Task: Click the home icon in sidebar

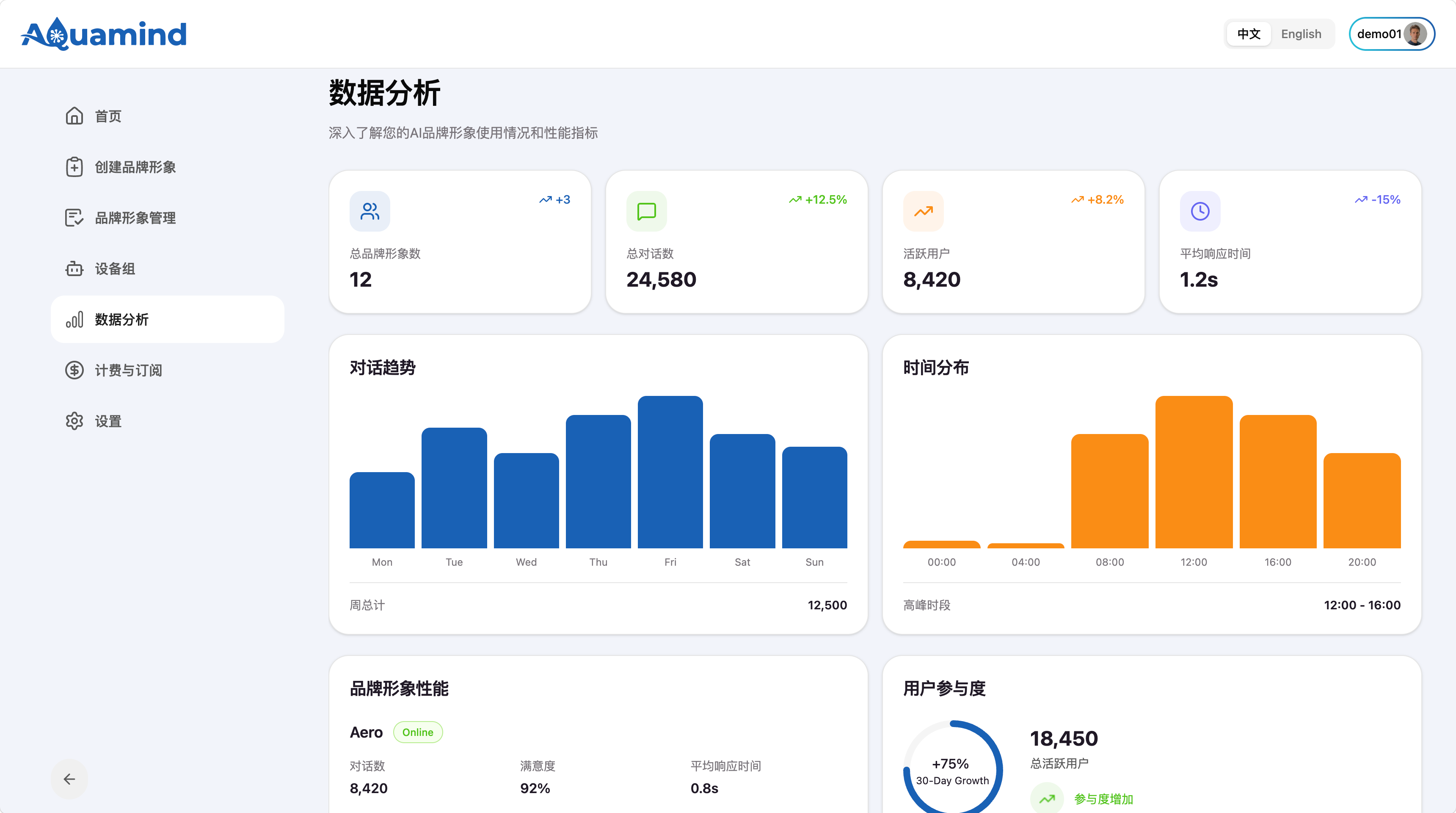Action: [x=74, y=116]
